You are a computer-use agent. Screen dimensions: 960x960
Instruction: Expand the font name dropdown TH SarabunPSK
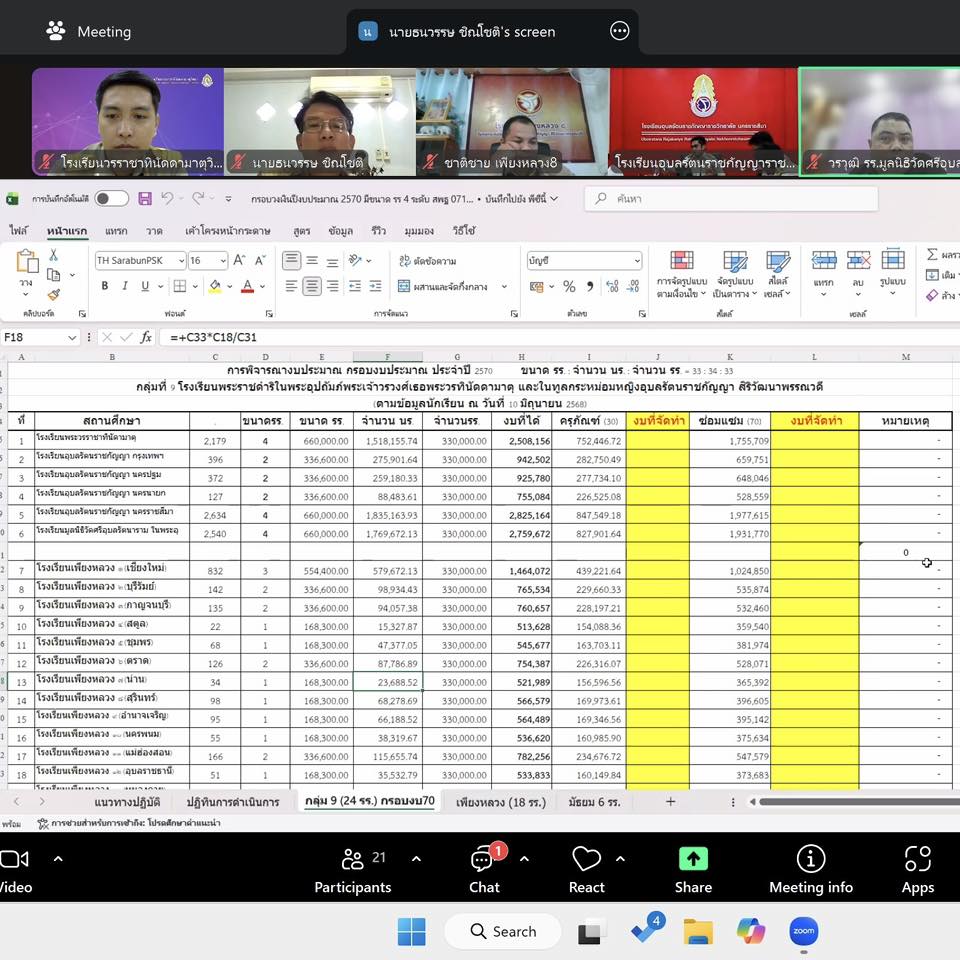point(180,261)
